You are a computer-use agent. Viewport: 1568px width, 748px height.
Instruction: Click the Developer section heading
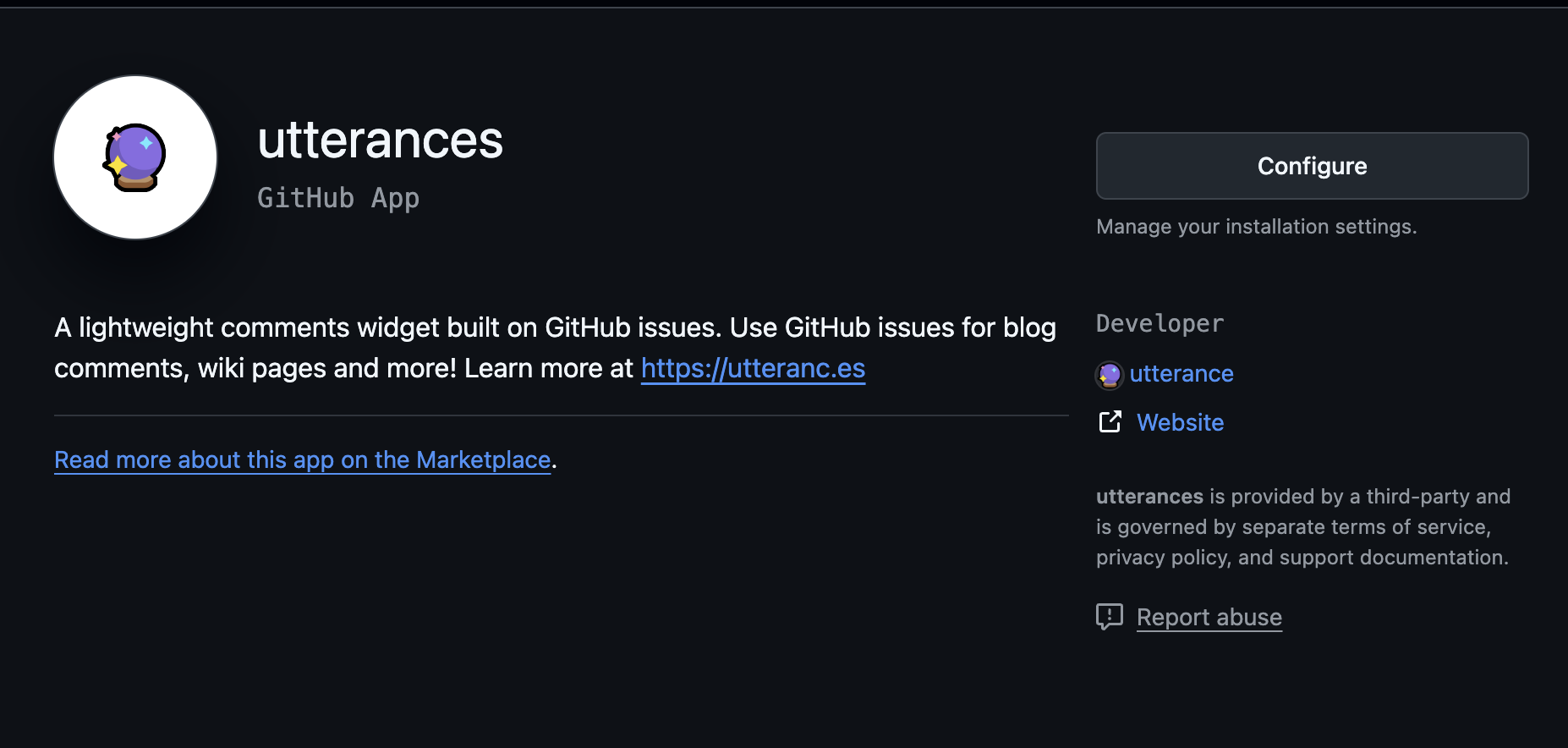[1160, 323]
